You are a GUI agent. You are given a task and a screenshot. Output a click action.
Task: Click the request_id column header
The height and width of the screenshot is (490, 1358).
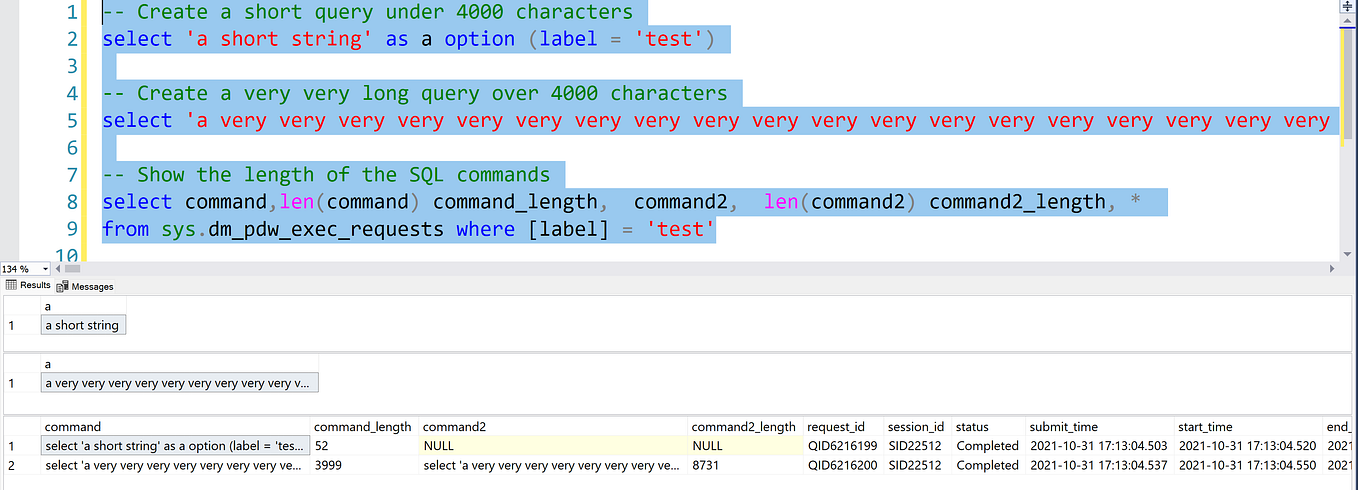coord(843,427)
